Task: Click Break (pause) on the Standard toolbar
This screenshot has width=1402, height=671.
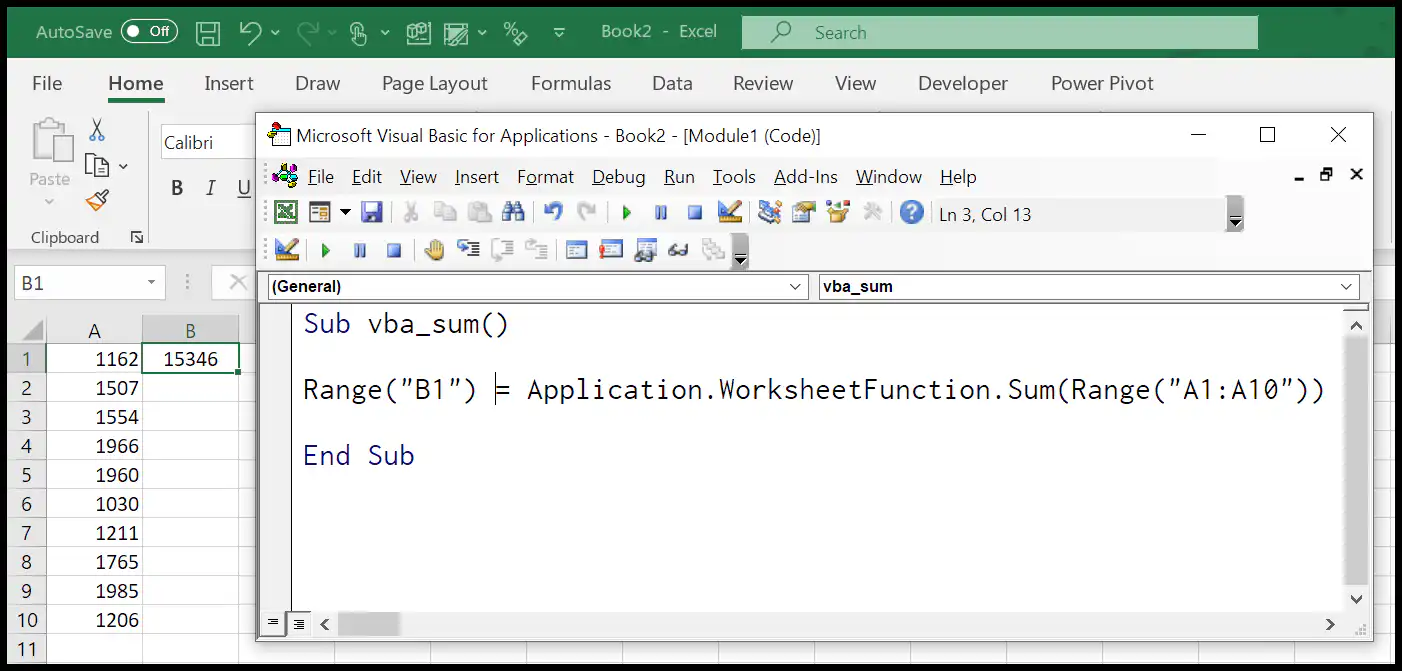Action: click(661, 212)
